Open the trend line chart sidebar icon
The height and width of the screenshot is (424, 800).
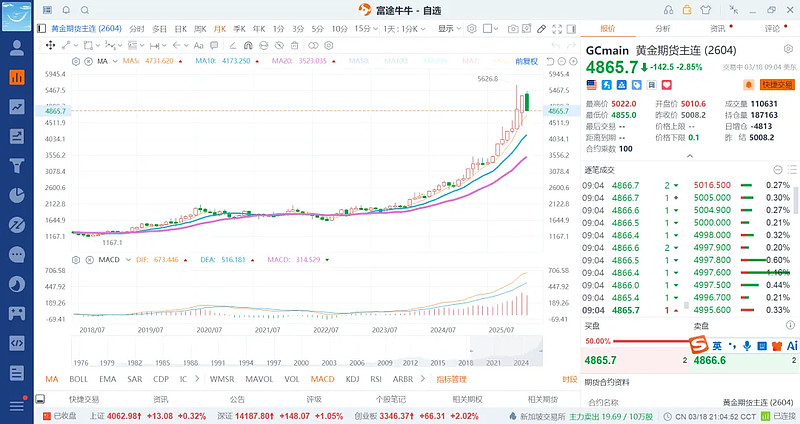coord(17,107)
